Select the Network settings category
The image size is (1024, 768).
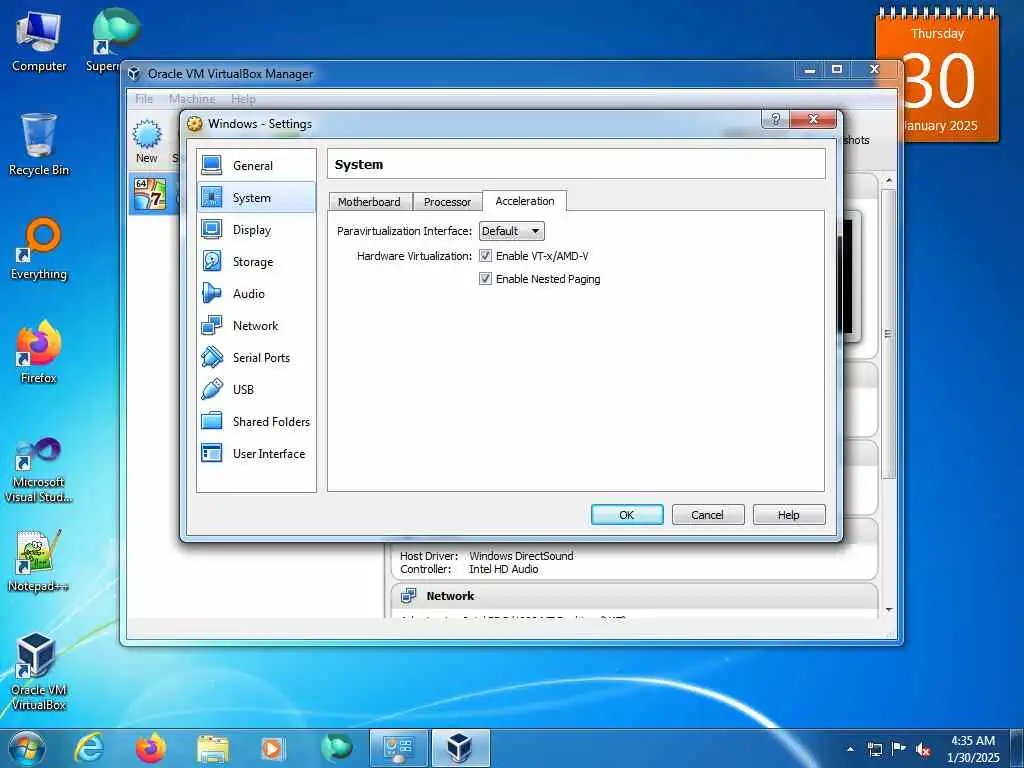256,325
